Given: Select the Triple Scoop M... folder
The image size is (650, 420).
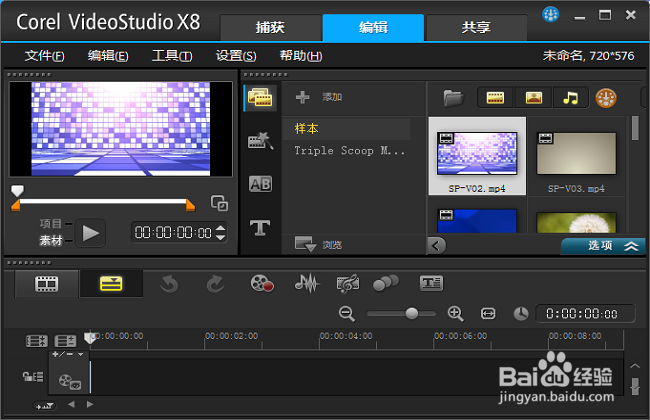Looking at the screenshot, I should (349, 151).
